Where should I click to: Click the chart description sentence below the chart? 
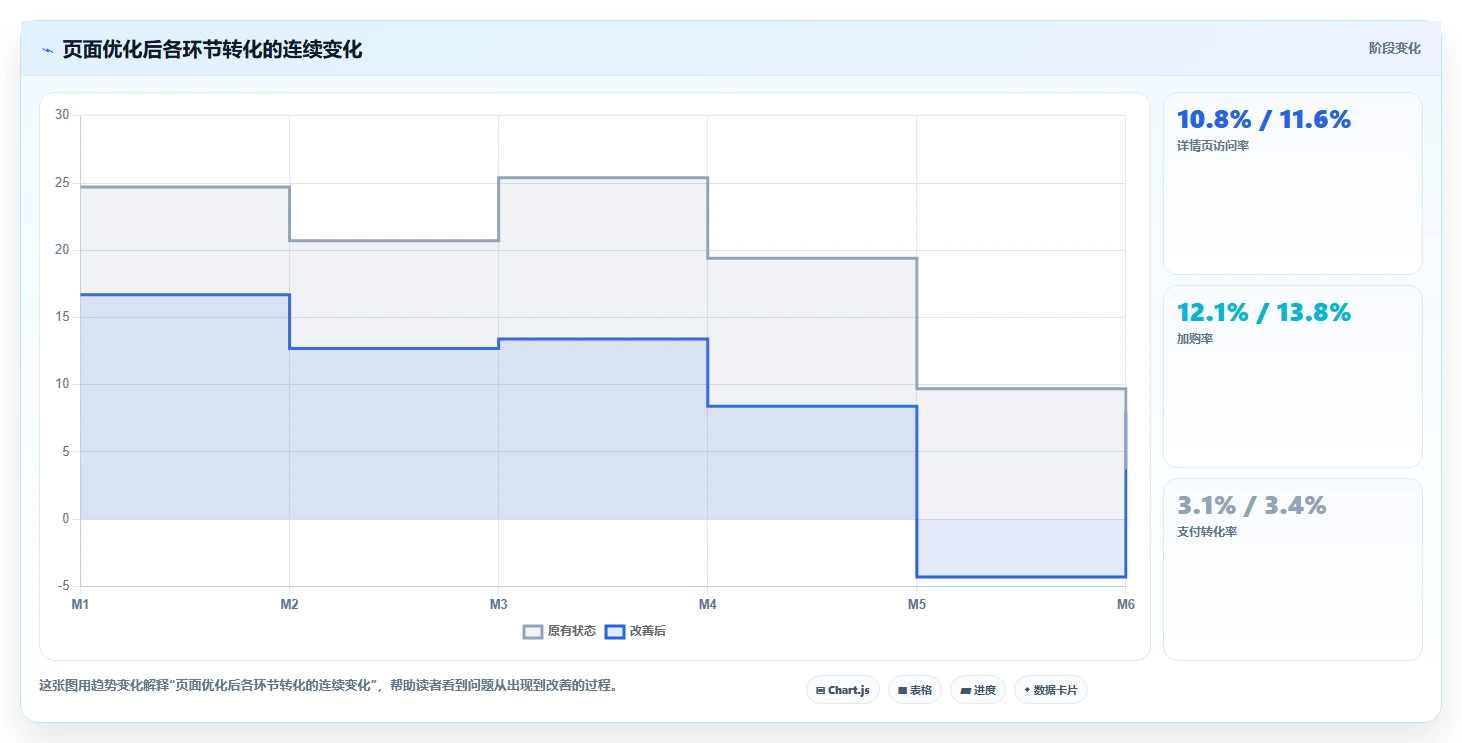point(328,686)
